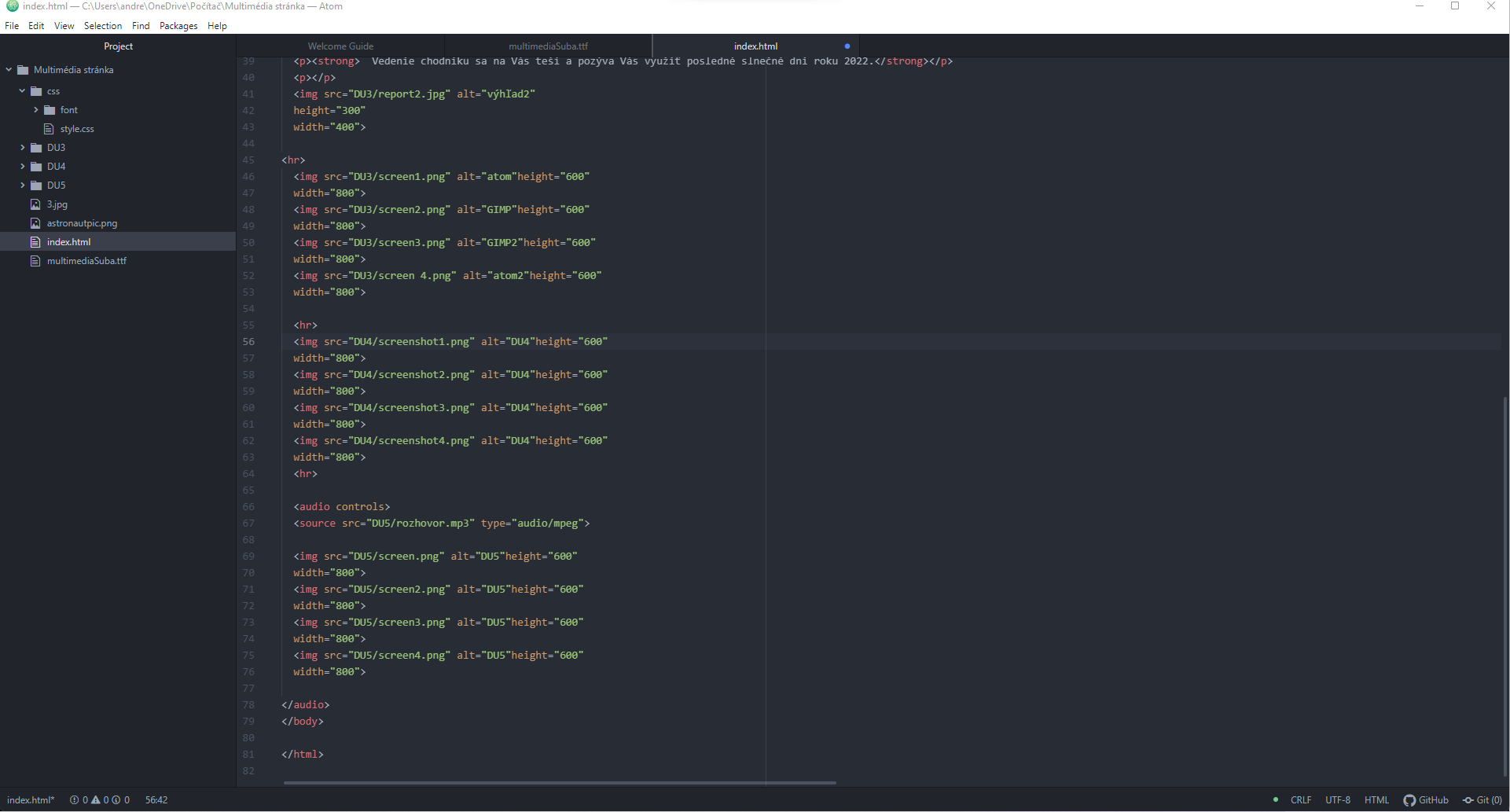Click the Multimédia stránka root folder icon
Screen dimensions: 1510x812
pyautogui.click(x=23, y=70)
